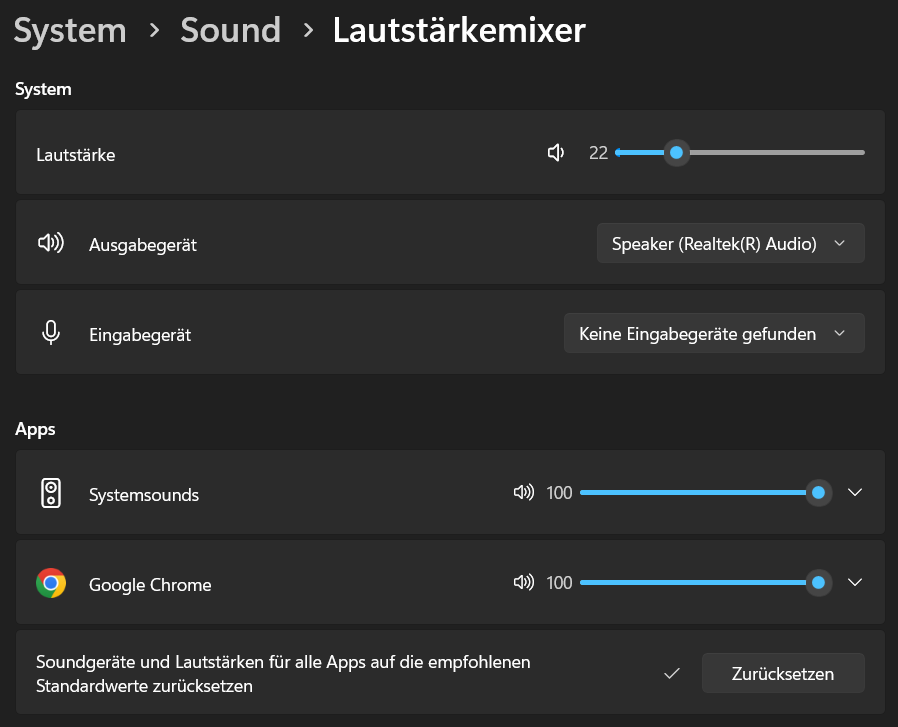Open the Ausgabegerät speaker dropdown
Viewport: 898px width, 727px height.
(x=730, y=243)
